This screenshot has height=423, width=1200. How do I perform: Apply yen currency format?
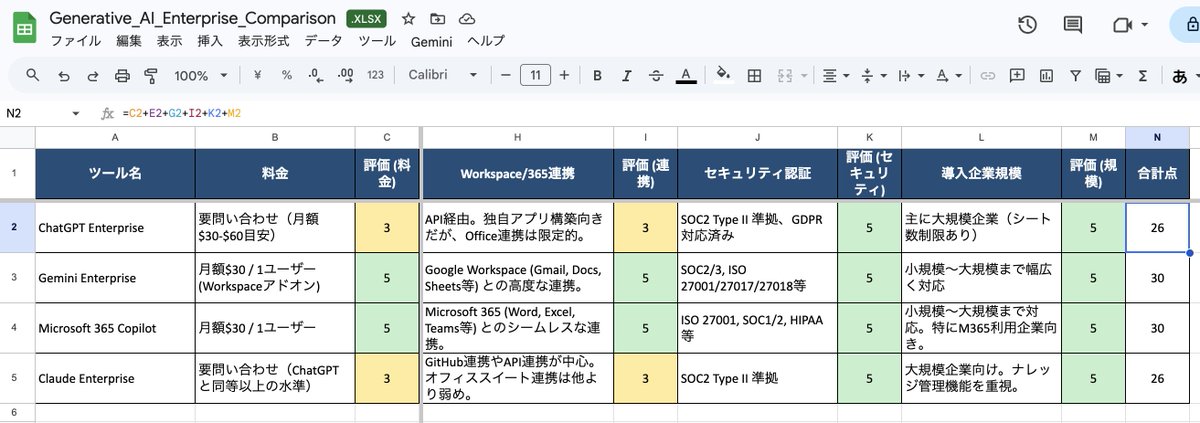click(257, 75)
